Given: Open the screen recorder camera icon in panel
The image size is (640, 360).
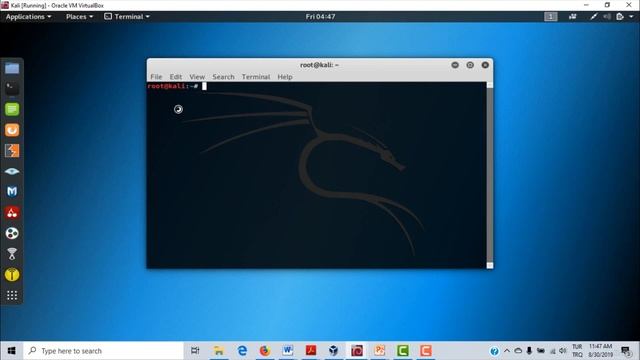Looking at the screenshot, I should (573, 17).
